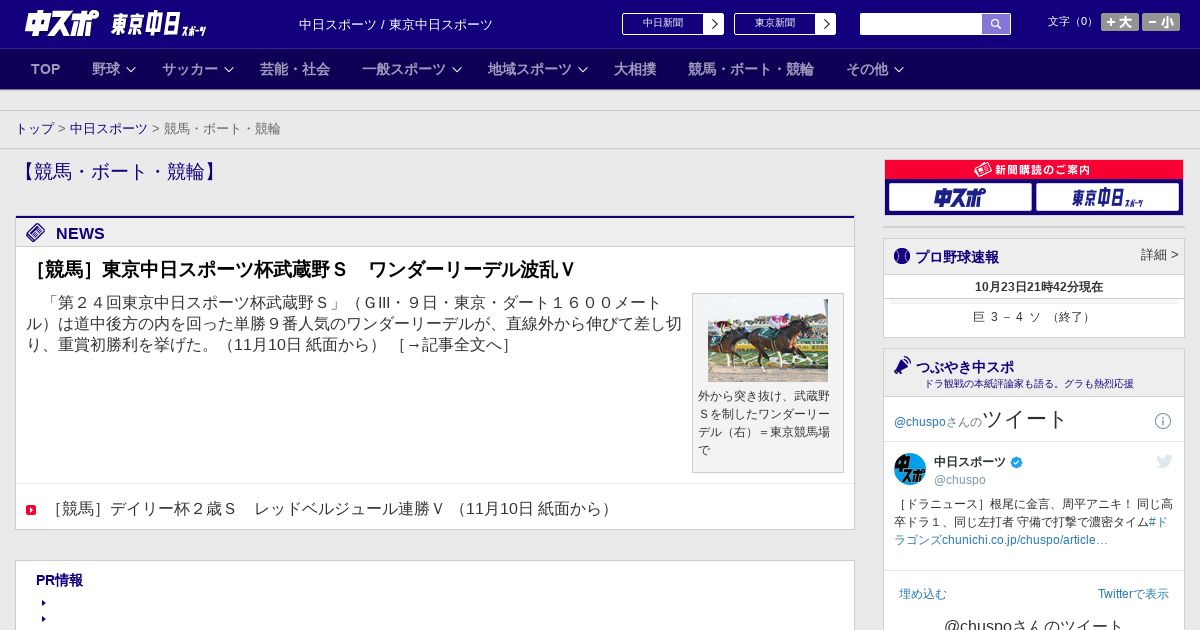Increase font size with 大 button
This screenshot has height=630, width=1200.
(1120, 22)
